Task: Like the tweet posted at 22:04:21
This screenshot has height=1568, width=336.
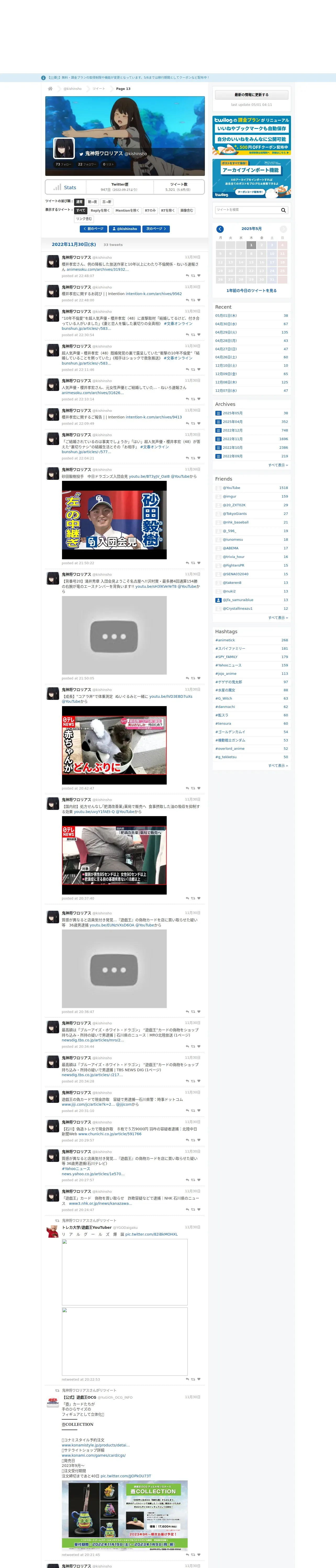Action: pyautogui.click(x=199, y=458)
